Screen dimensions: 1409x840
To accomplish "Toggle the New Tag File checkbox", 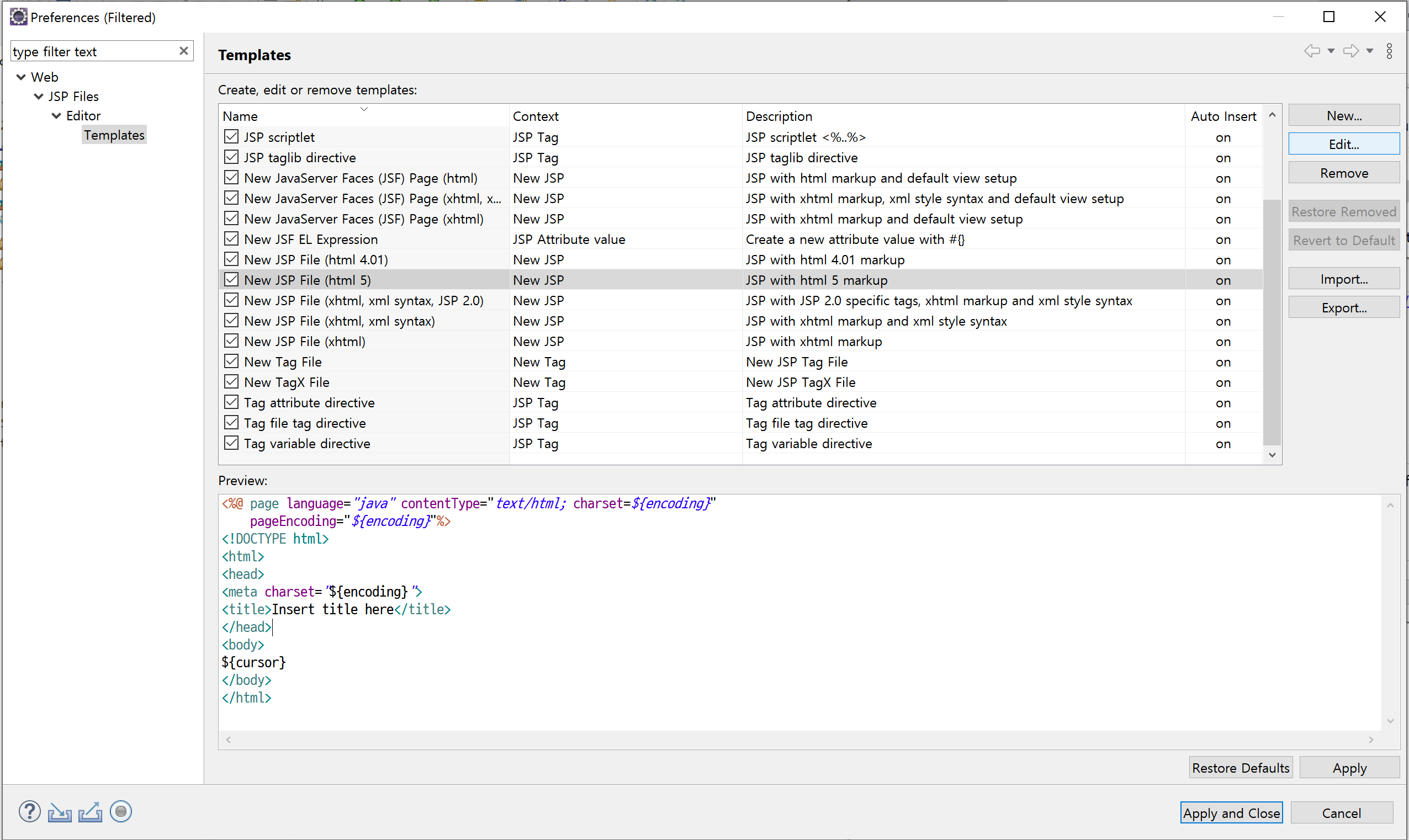I will pyautogui.click(x=231, y=361).
